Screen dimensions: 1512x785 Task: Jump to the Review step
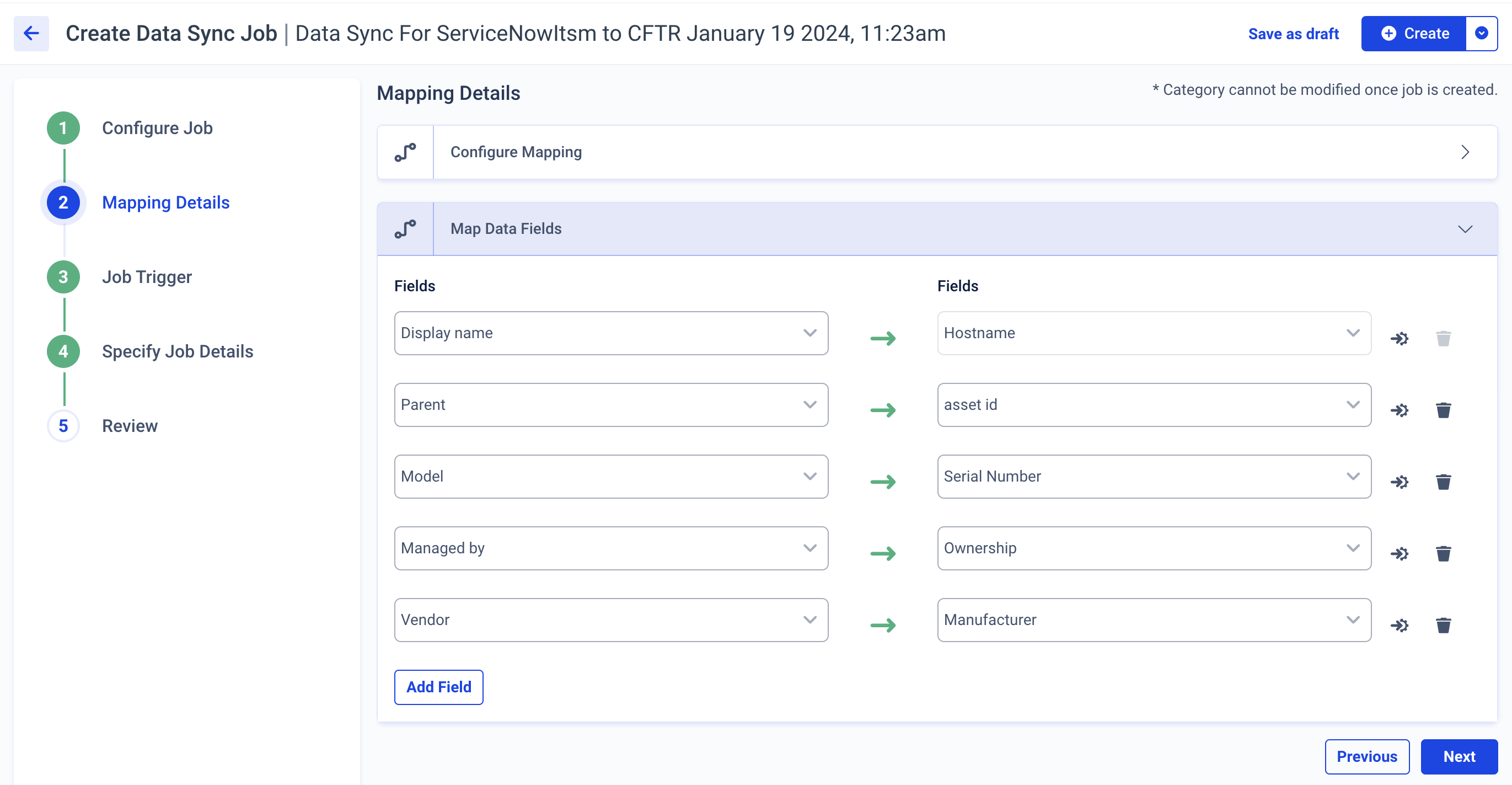129,426
